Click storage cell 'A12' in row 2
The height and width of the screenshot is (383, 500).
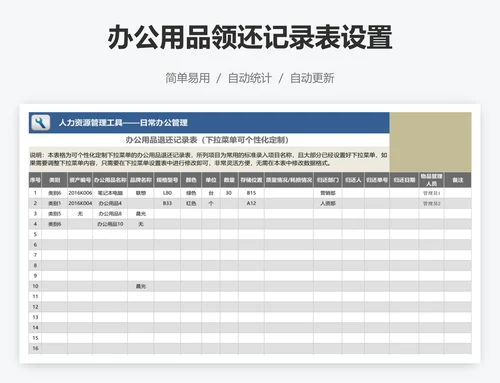pos(251,203)
